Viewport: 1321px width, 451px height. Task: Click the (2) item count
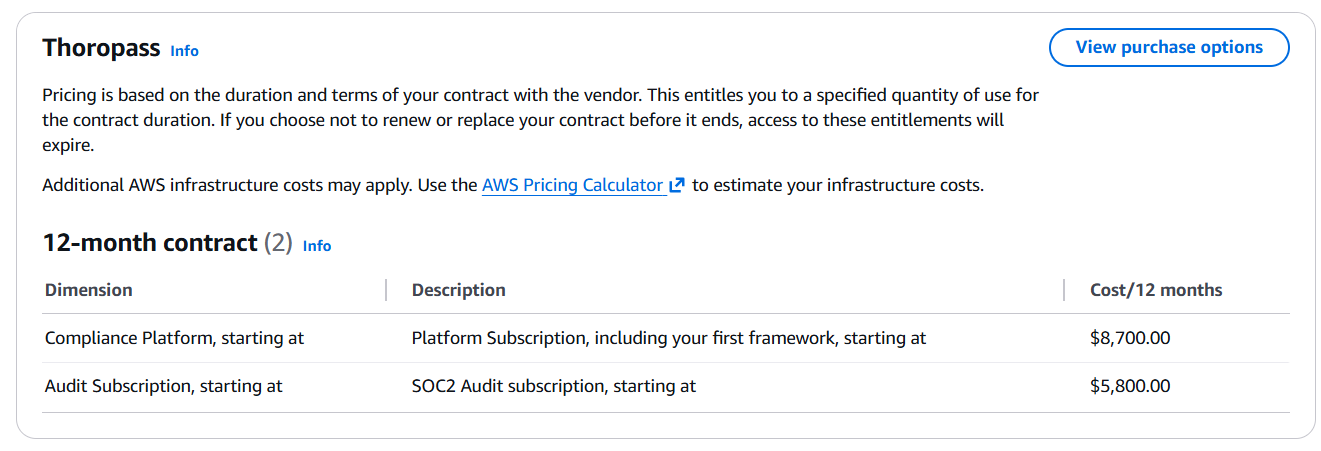(x=277, y=243)
